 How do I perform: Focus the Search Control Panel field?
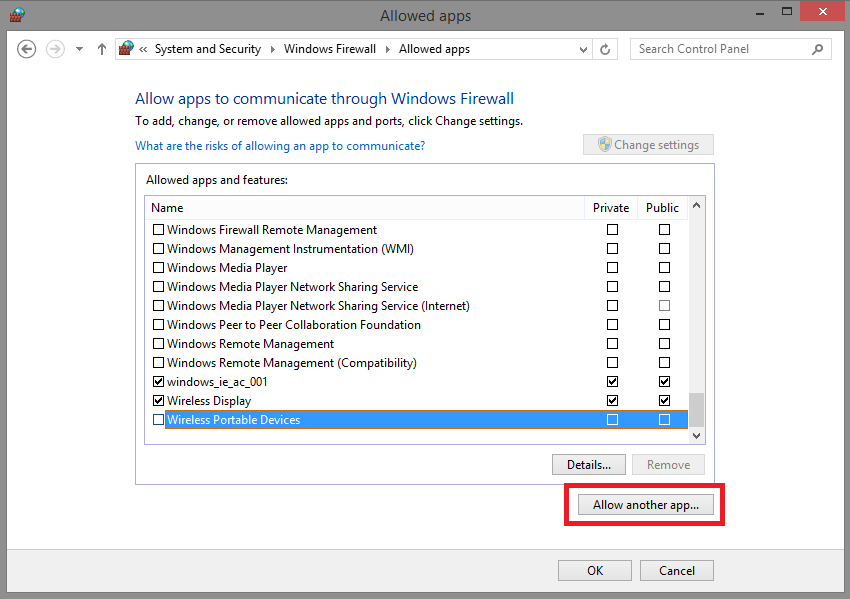coord(730,49)
